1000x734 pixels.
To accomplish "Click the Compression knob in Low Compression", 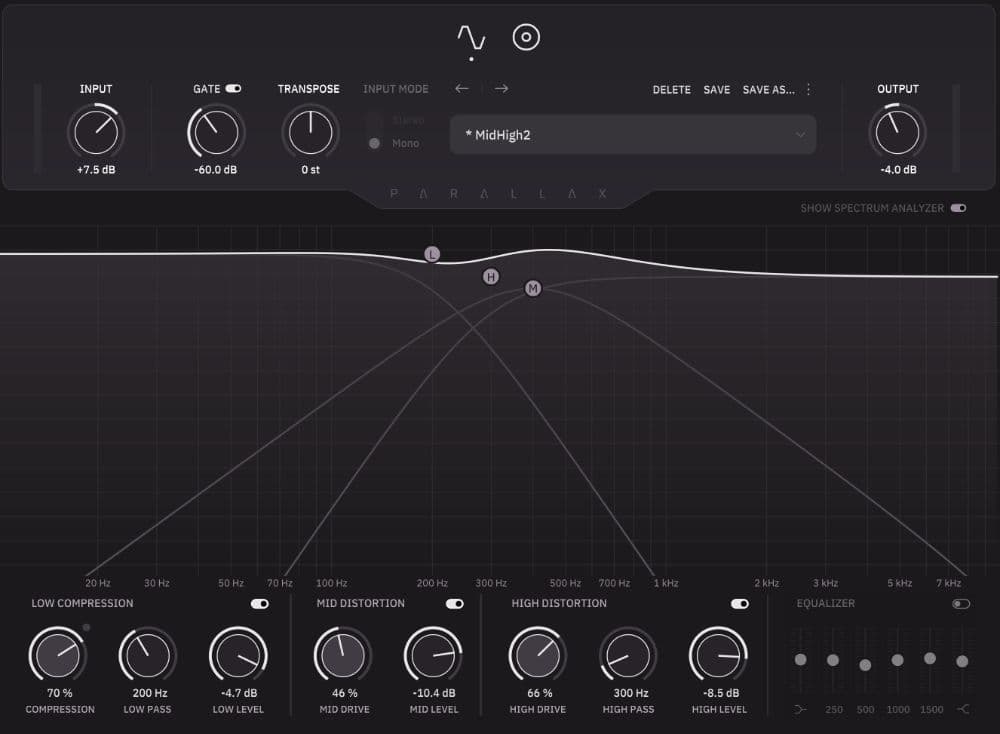I will pos(58,655).
